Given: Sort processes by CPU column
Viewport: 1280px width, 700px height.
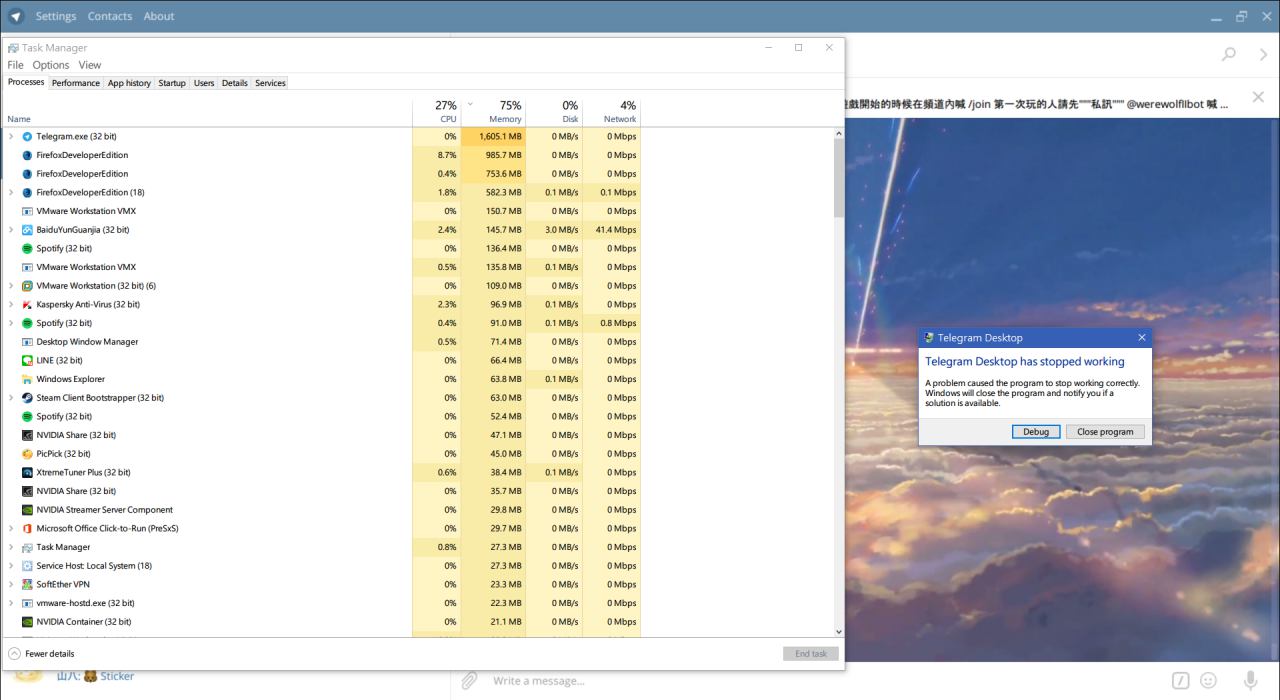Looking at the screenshot, I should 437,111.
